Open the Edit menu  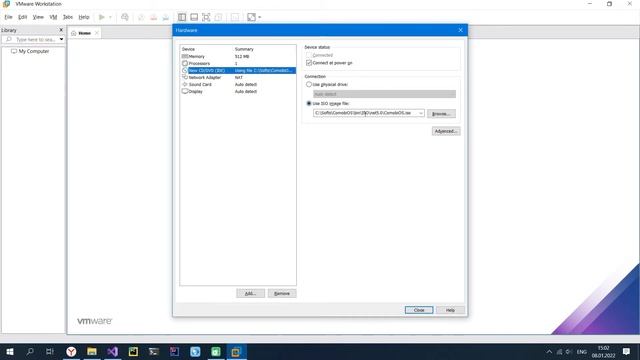22,17
